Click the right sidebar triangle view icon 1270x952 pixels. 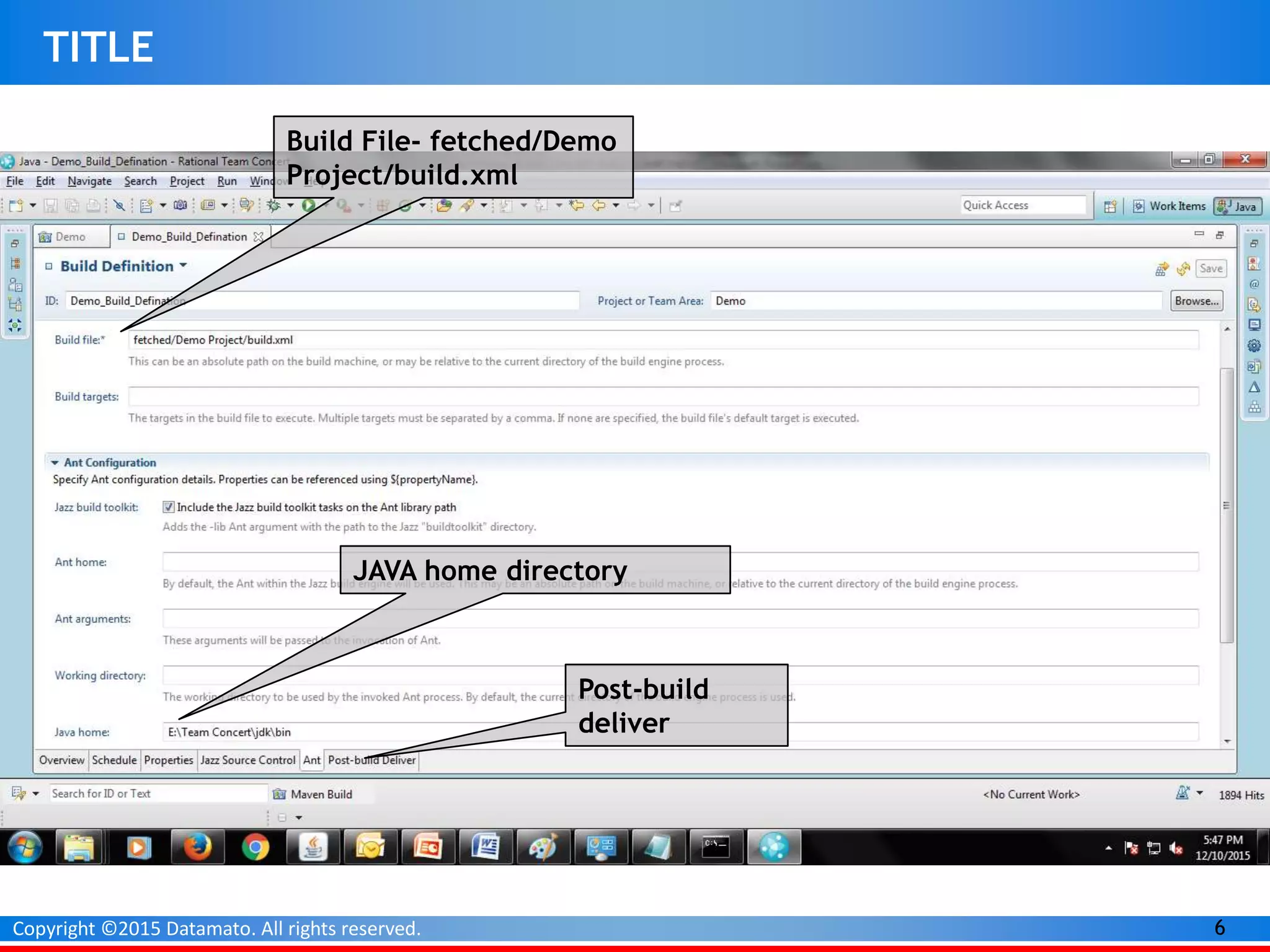(x=1254, y=387)
